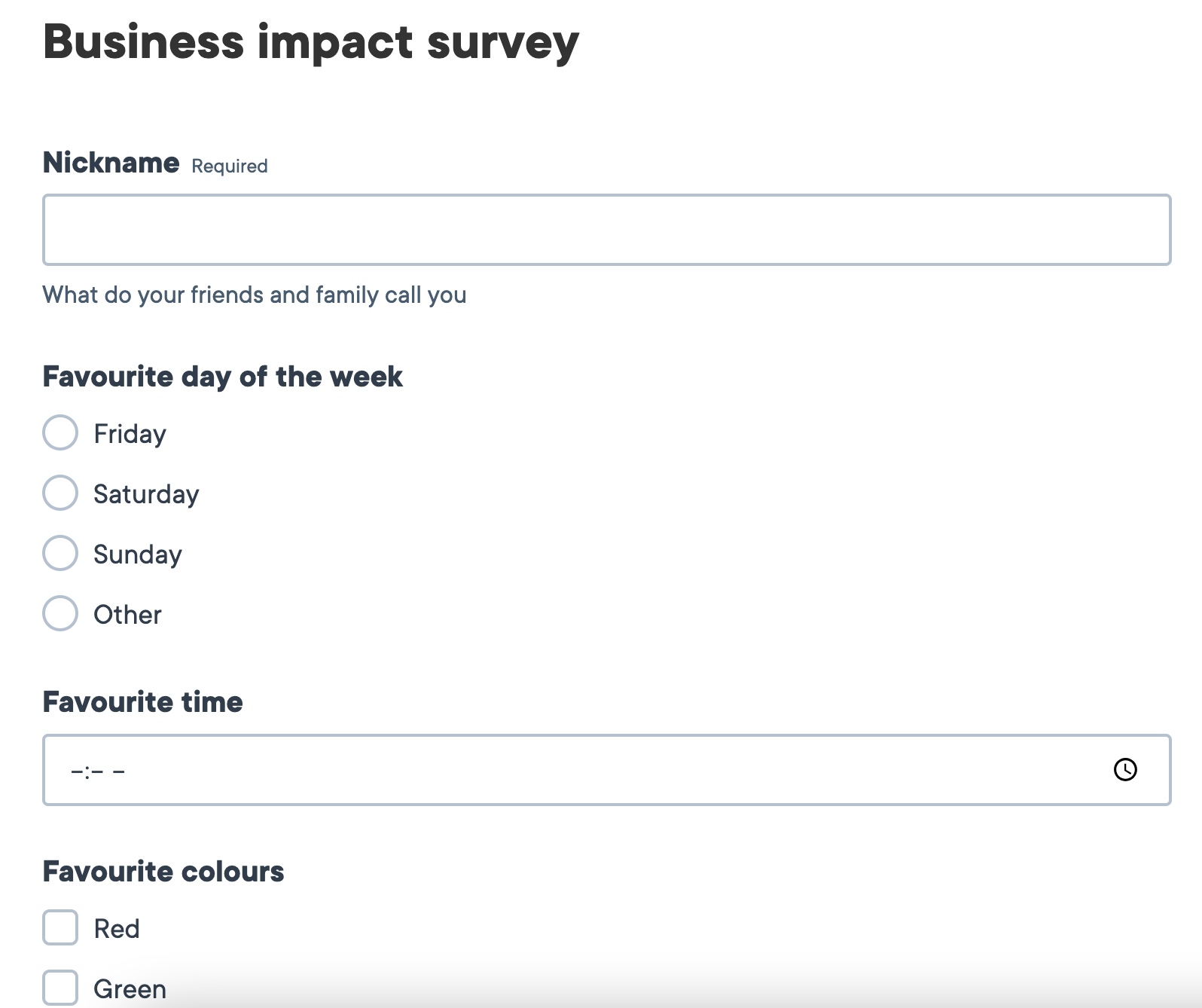Click the Nickname field label
This screenshot has width=1202, height=1008.
click(x=111, y=163)
